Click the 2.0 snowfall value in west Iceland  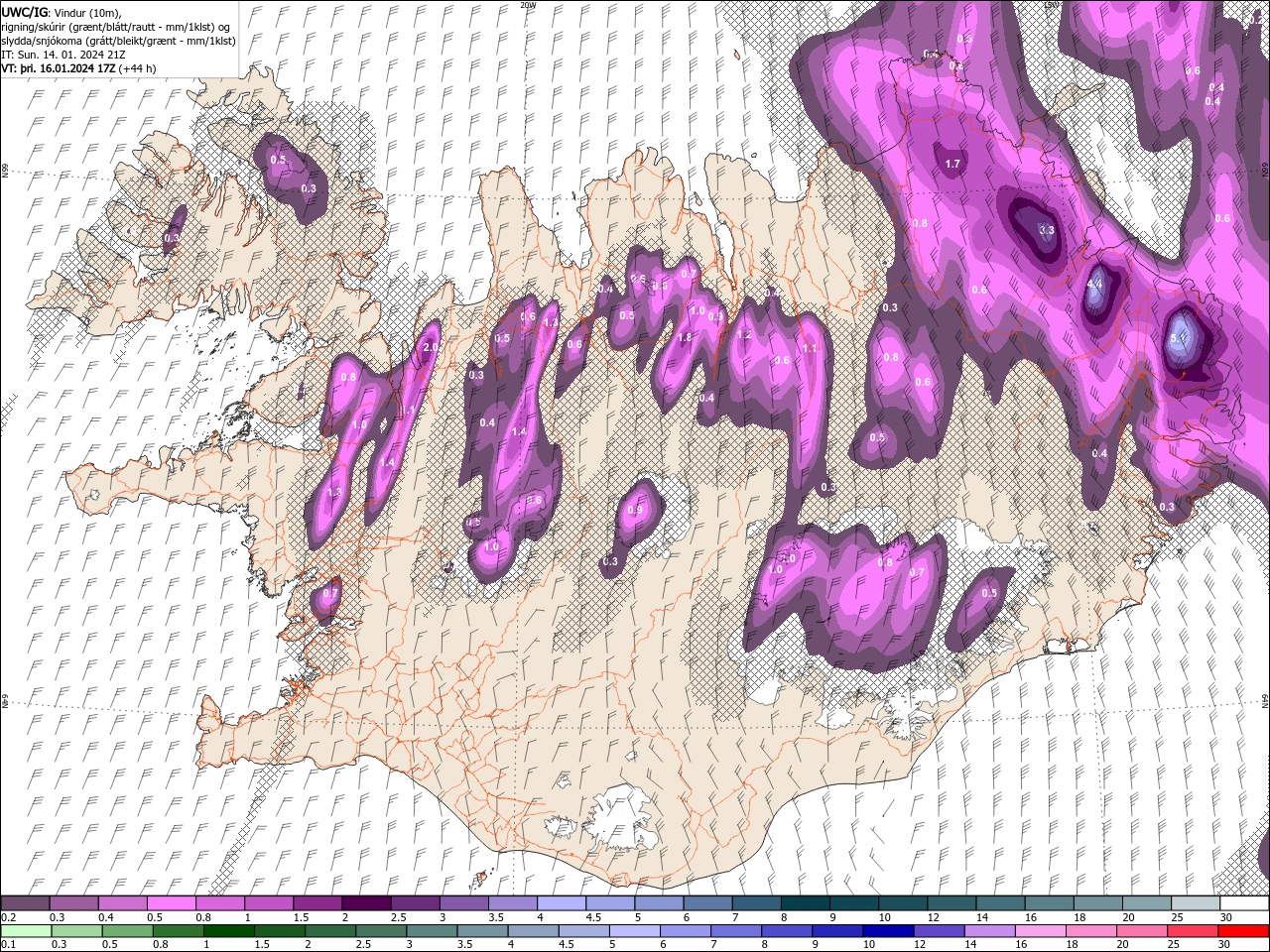click(430, 349)
